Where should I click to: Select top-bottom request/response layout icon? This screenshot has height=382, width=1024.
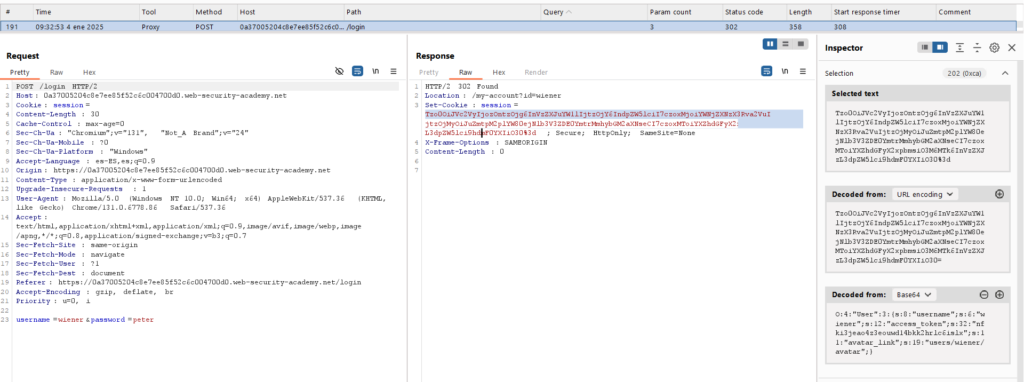tap(785, 44)
